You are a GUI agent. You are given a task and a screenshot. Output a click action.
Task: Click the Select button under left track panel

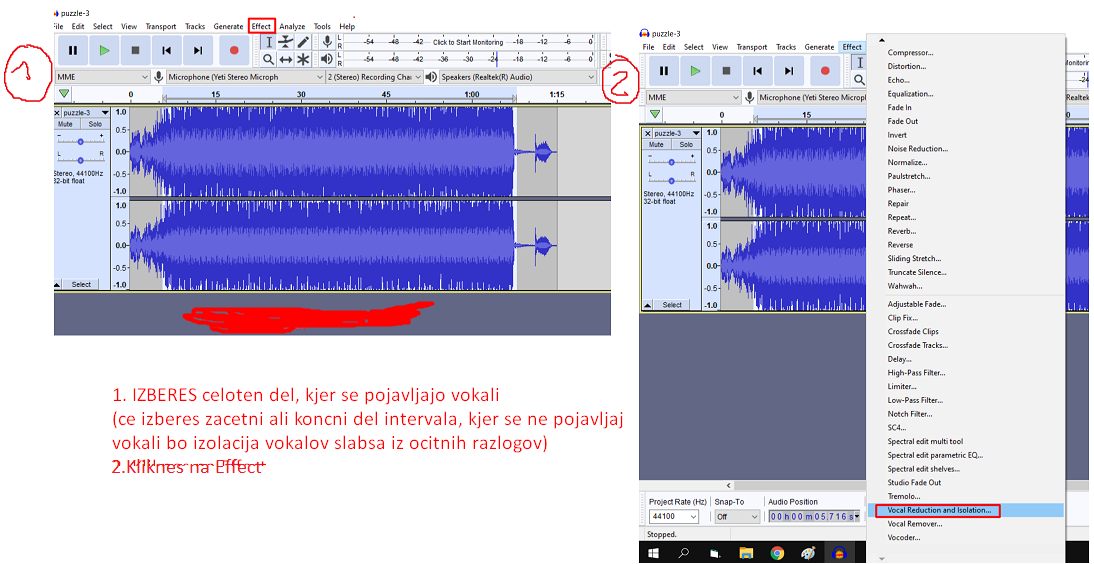coord(81,285)
